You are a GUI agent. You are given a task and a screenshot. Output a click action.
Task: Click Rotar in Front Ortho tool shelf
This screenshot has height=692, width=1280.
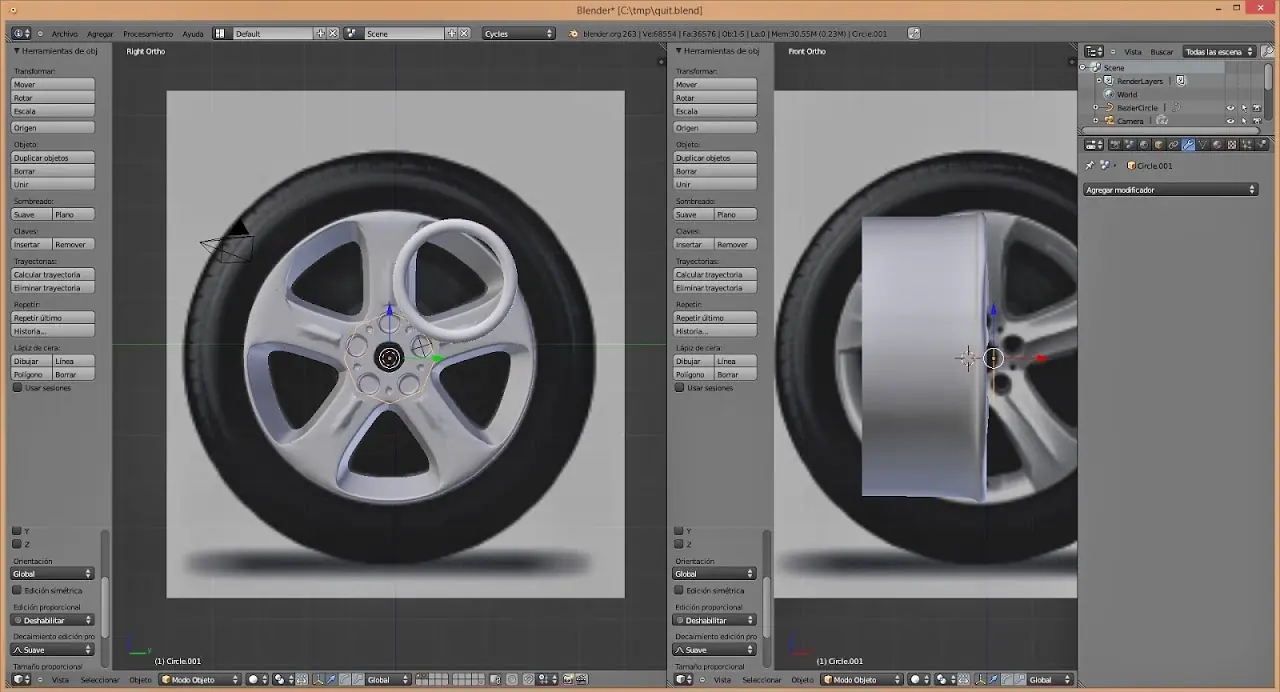[714, 98]
